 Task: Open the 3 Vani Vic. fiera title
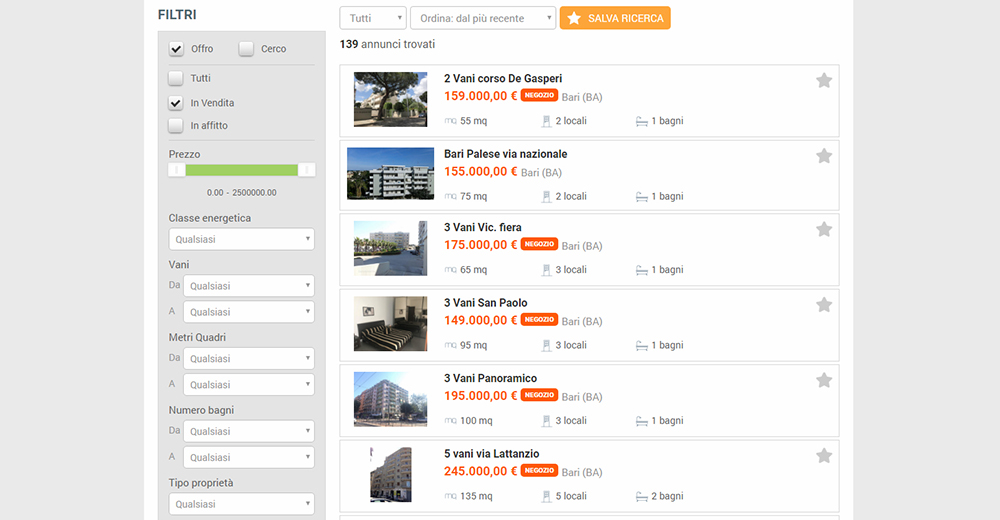point(483,227)
